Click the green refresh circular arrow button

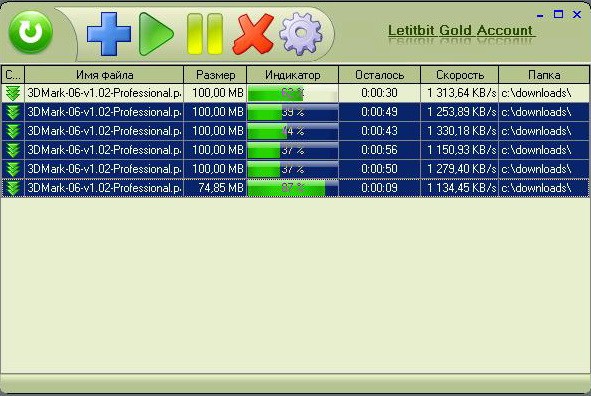point(30,32)
